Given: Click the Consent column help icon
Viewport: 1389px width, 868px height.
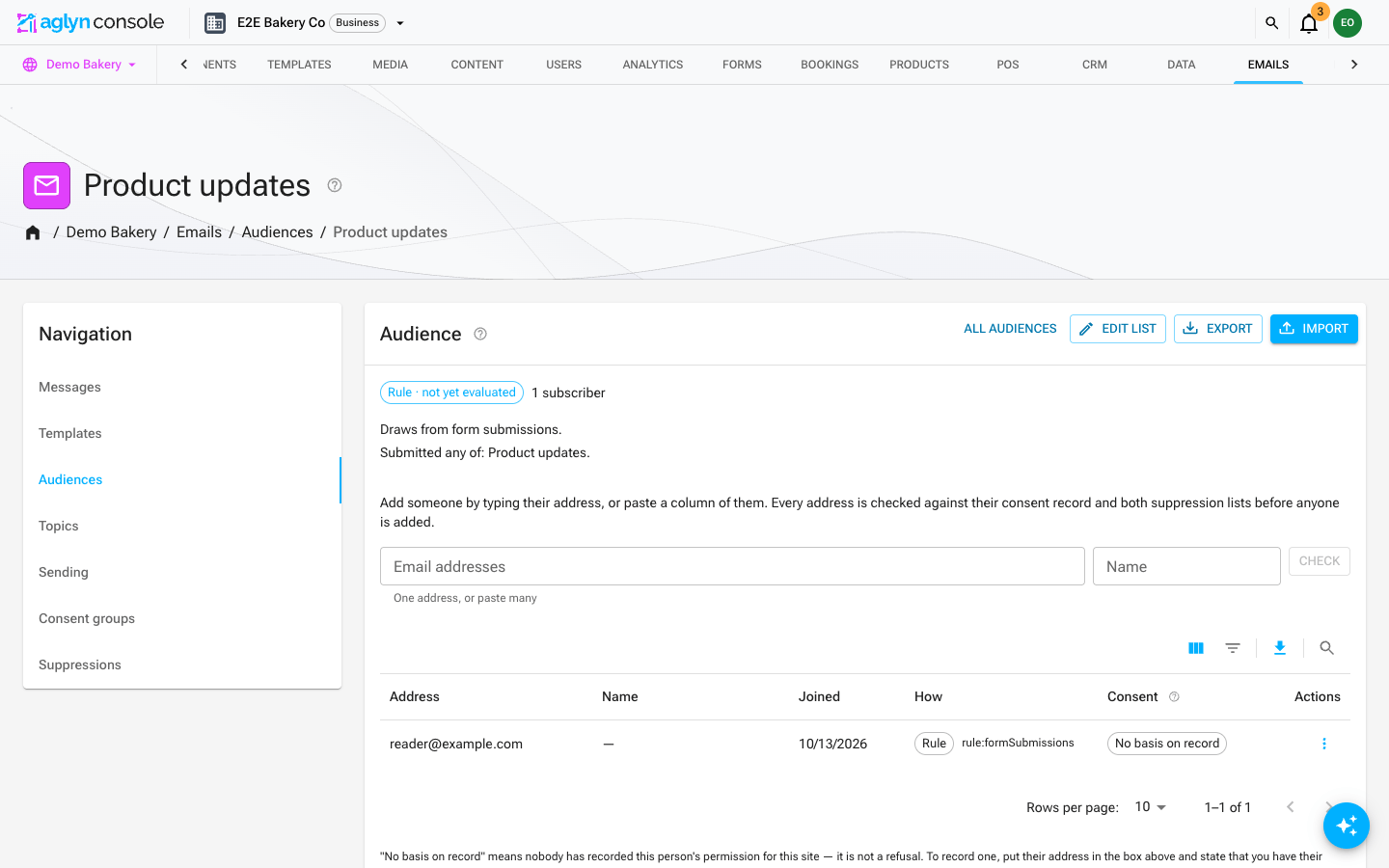Looking at the screenshot, I should (1174, 697).
